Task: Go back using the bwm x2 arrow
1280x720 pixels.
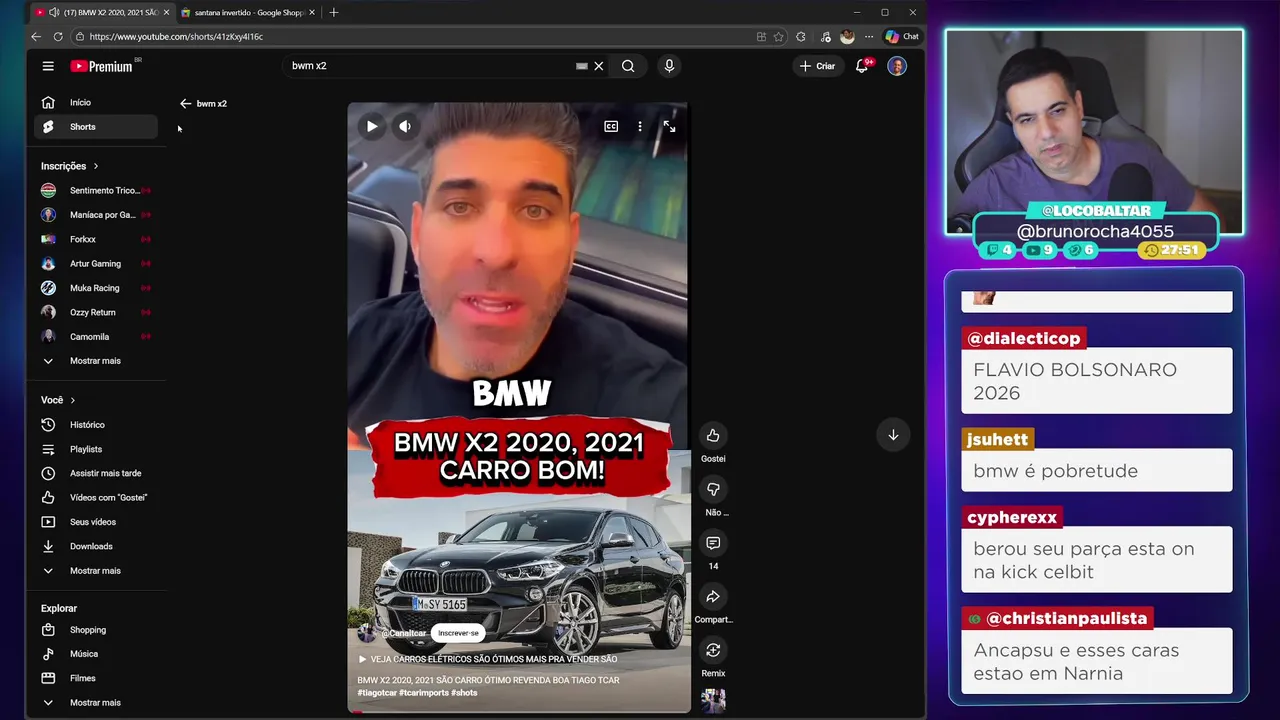Action: pos(185,104)
